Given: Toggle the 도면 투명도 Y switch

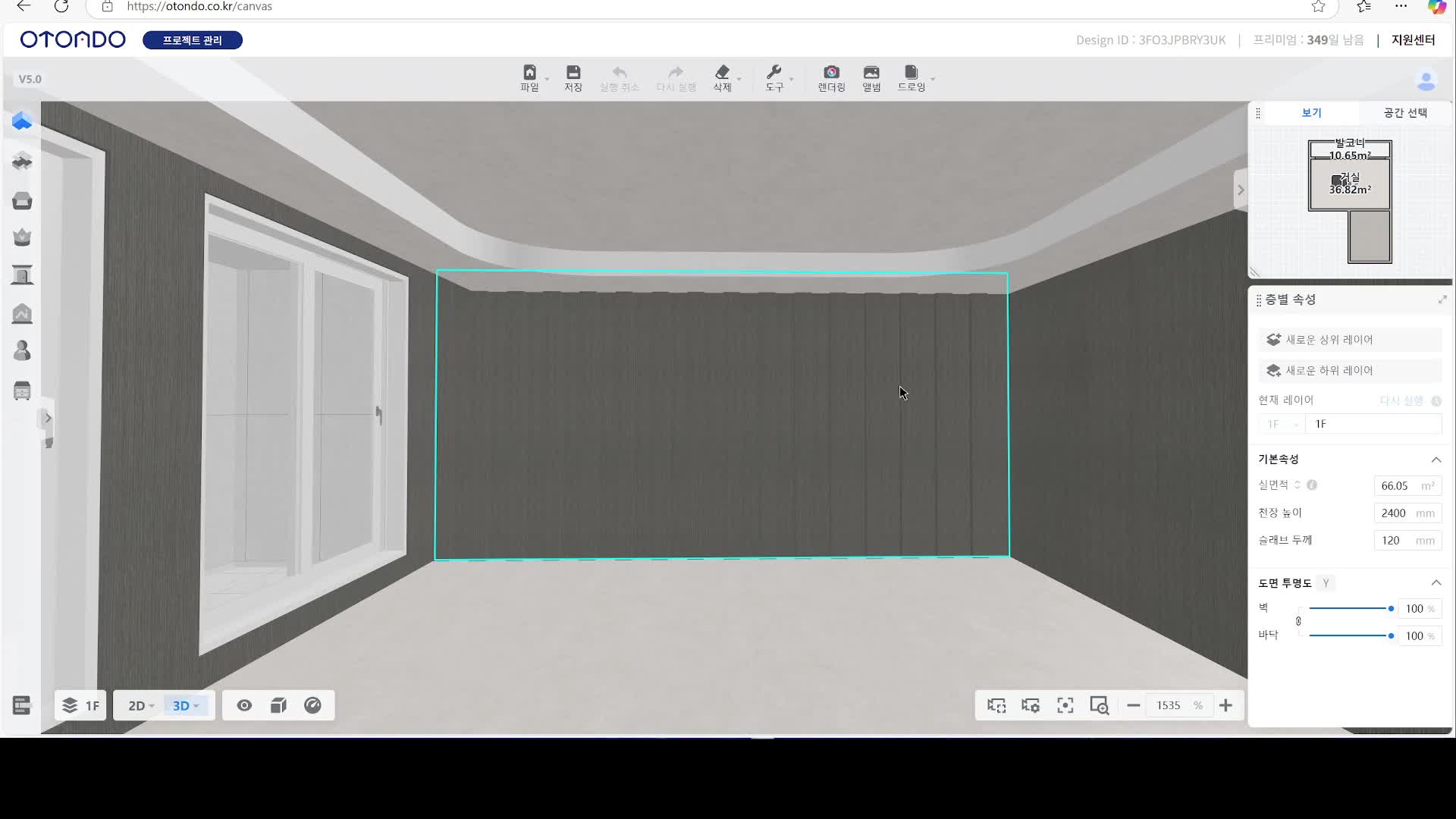Looking at the screenshot, I should (x=1326, y=583).
